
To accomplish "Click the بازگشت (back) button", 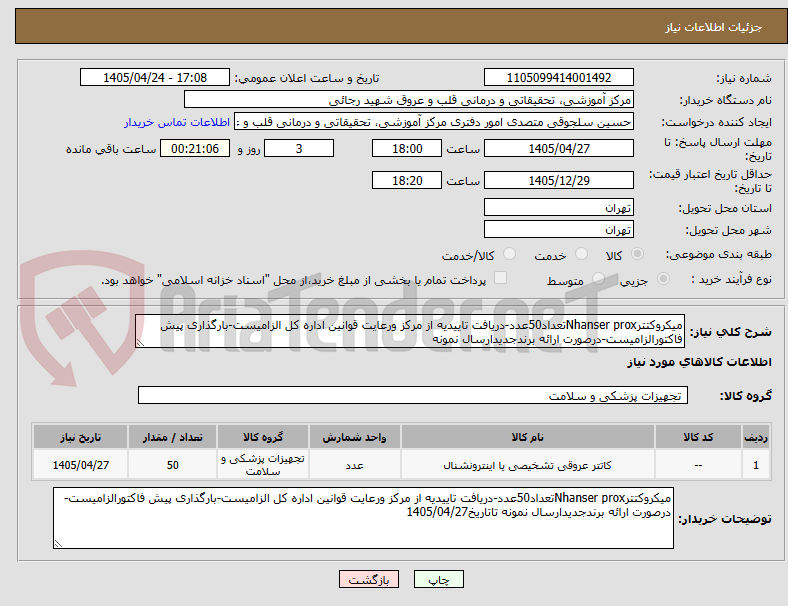I will [x=369, y=579].
